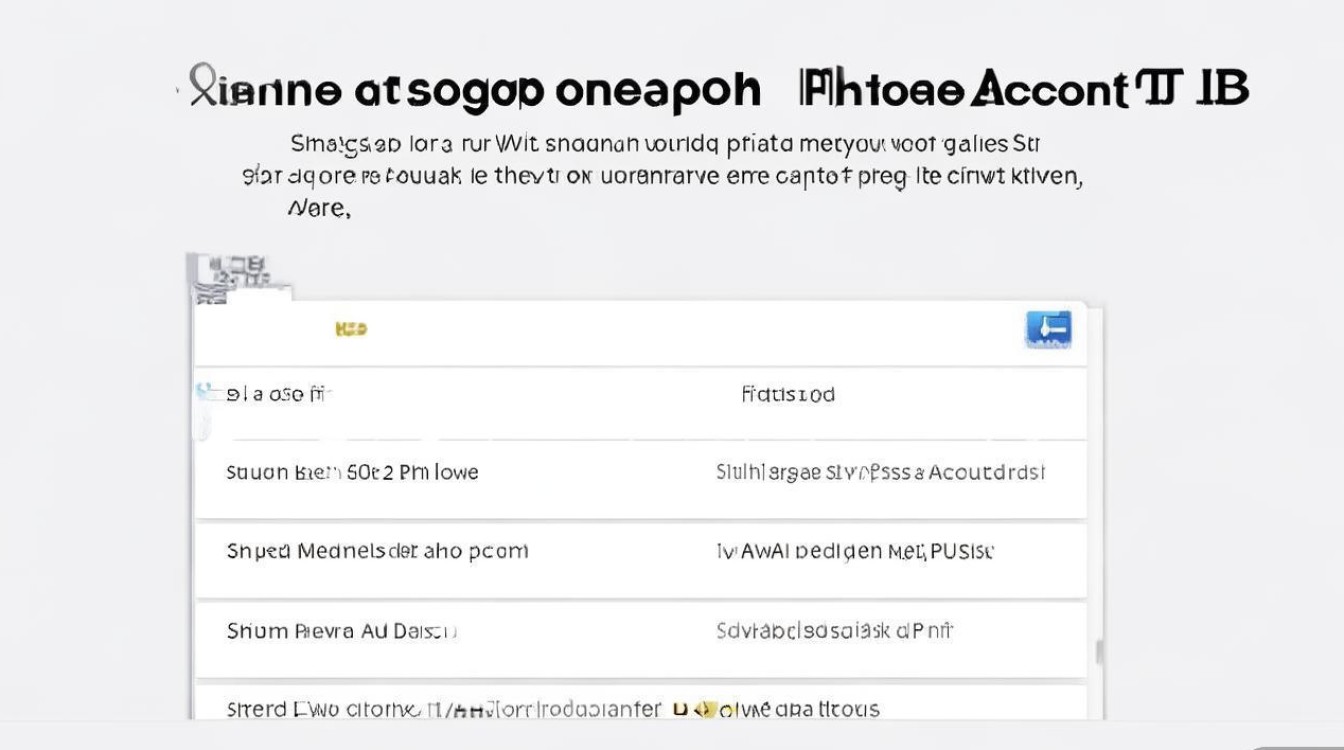The width and height of the screenshot is (1344, 750).
Task: Click the value text ending in "Acoutdrdst"
Action: point(880,472)
